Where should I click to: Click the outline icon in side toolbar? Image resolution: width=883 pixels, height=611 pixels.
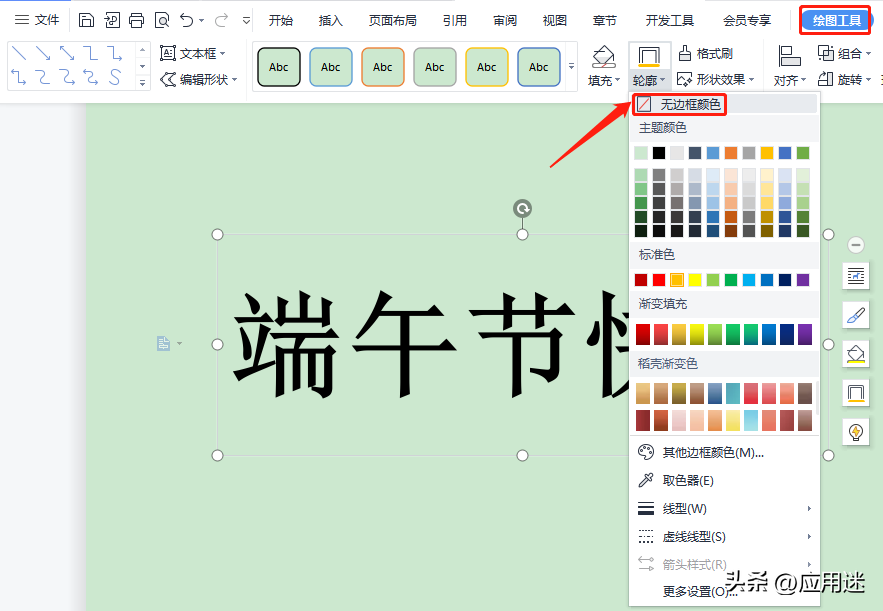(856, 393)
